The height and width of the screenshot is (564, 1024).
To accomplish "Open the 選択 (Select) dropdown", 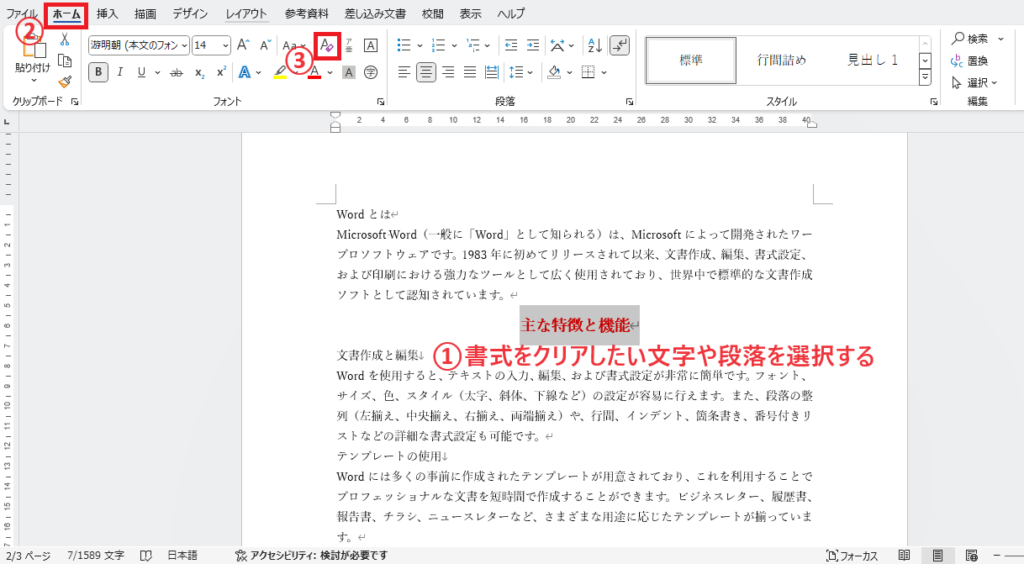I will [974, 83].
